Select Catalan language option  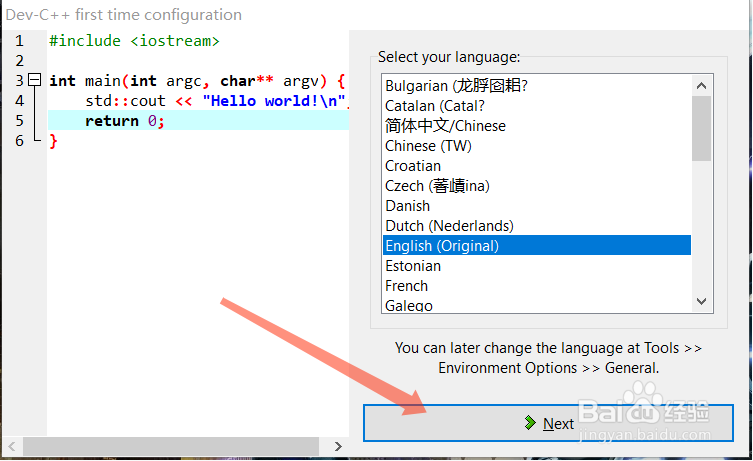point(536,106)
